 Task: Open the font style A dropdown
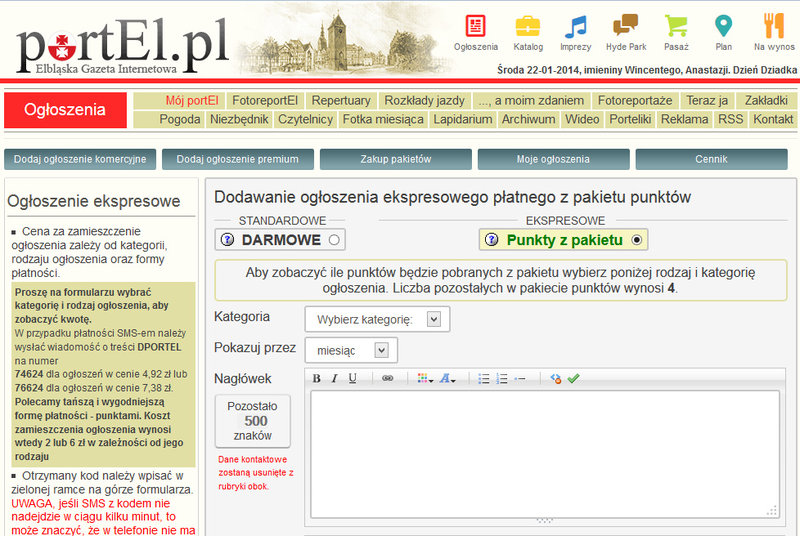[x=447, y=378]
